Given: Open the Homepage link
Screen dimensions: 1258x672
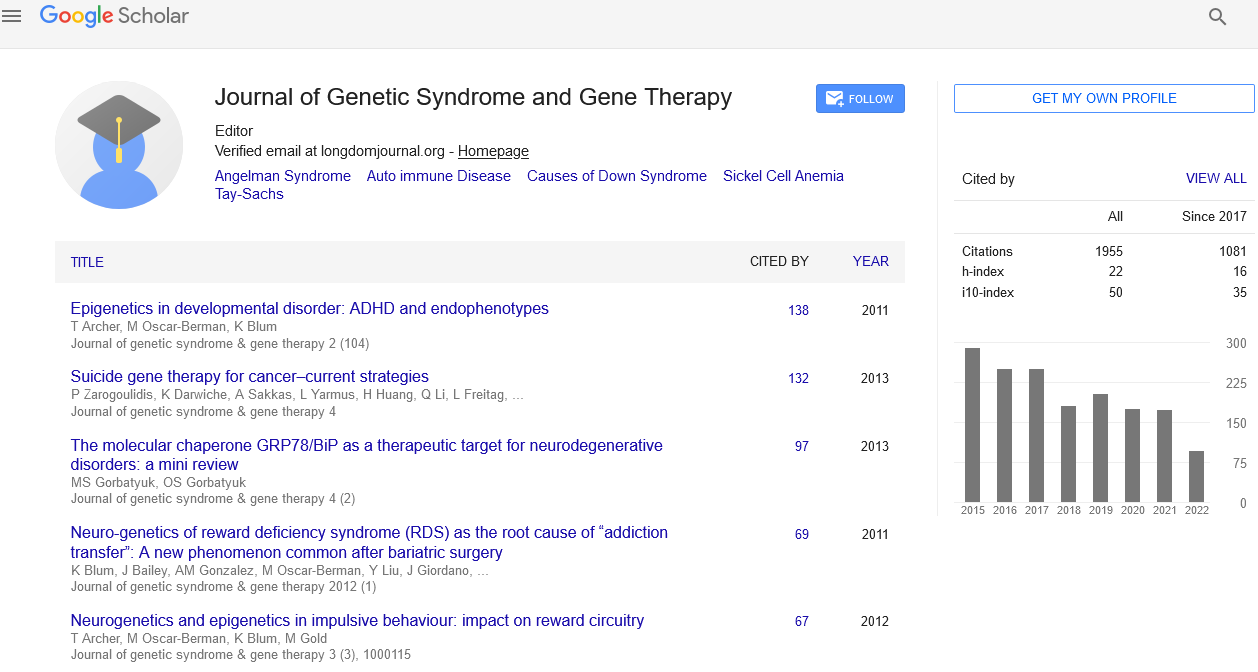Looking at the screenshot, I should (493, 151).
